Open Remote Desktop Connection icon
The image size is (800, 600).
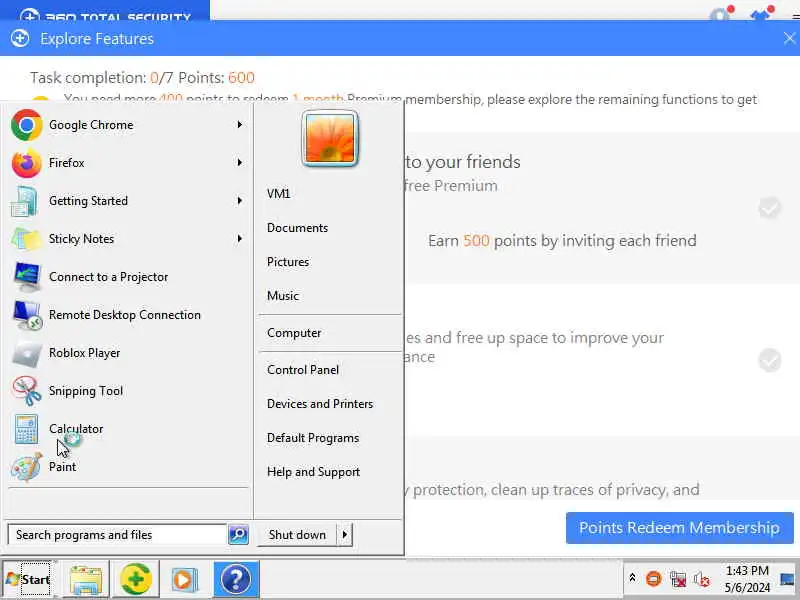[x=27, y=315]
